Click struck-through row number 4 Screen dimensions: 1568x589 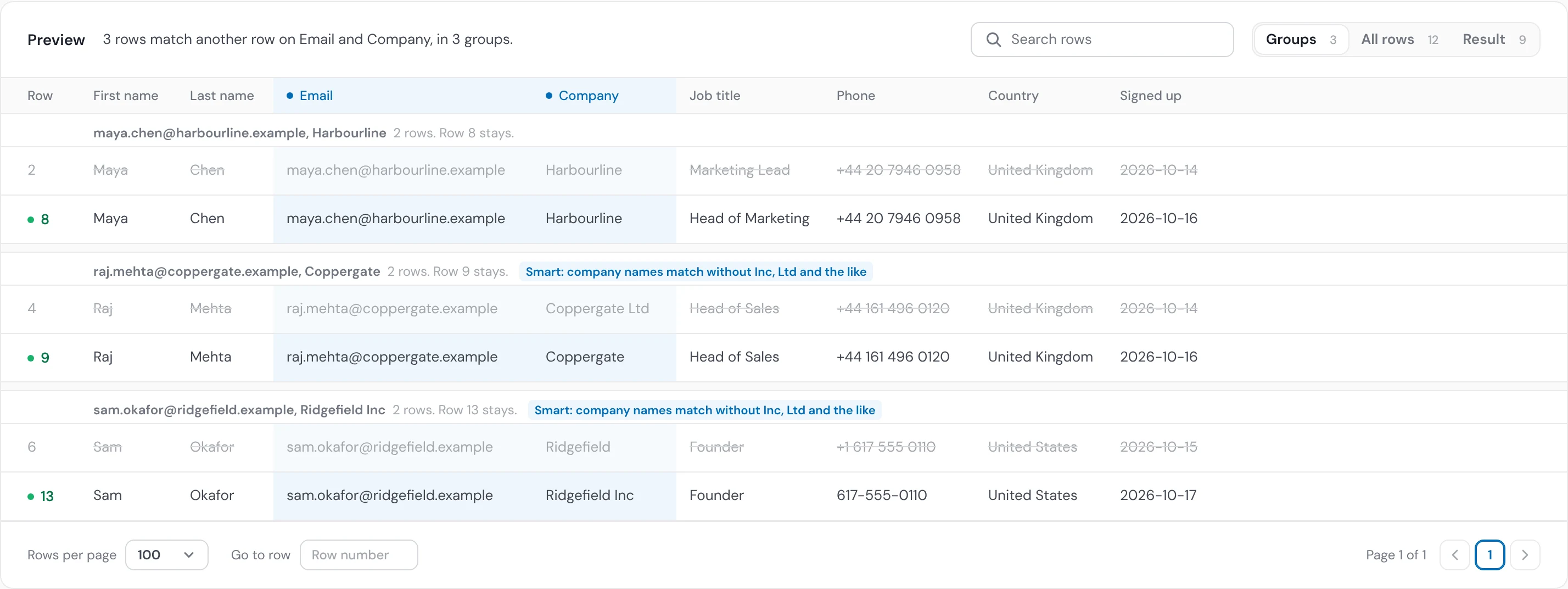(32, 308)
